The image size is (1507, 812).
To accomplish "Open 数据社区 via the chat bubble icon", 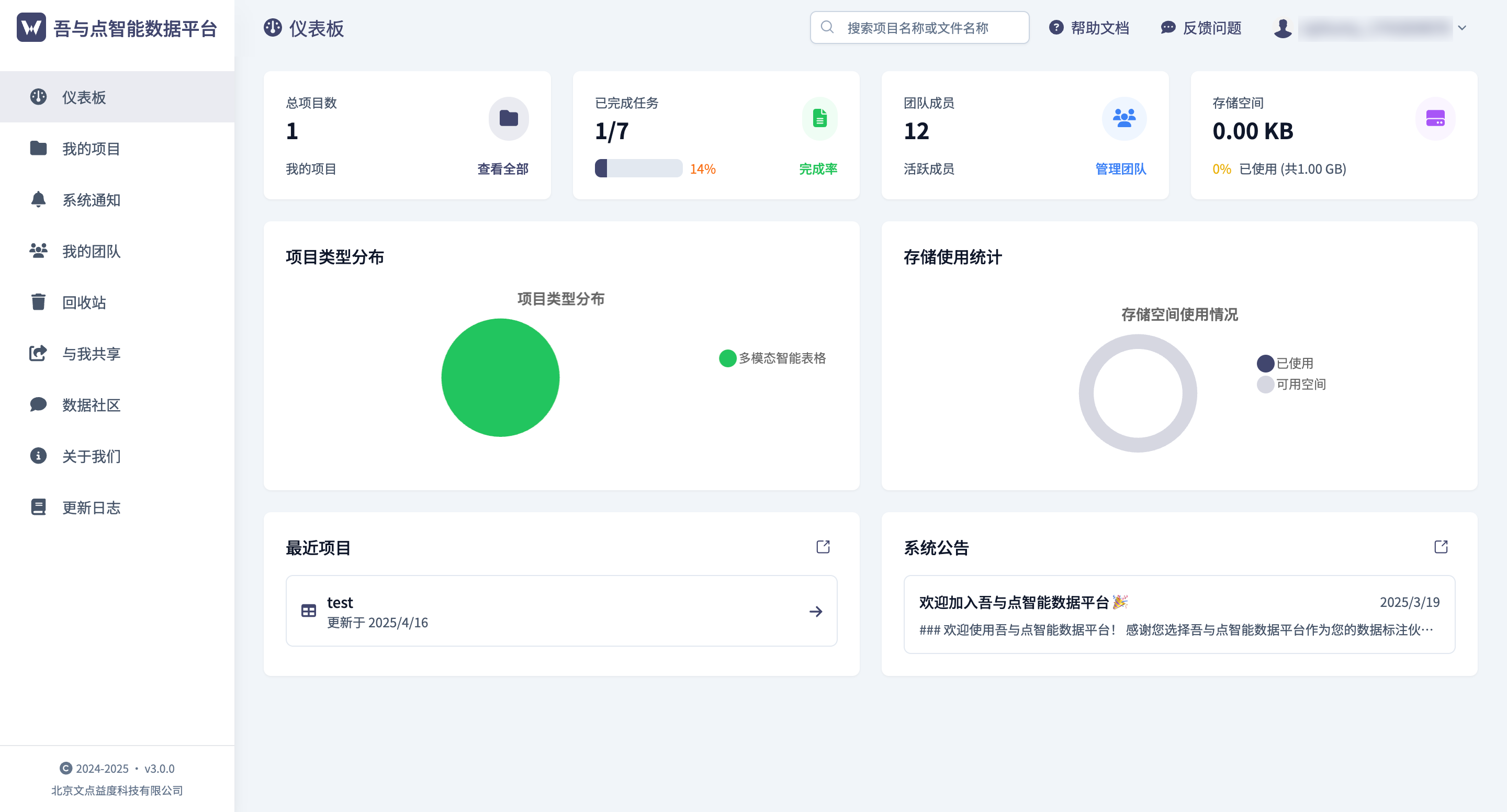I will click(x=38, y=405).
